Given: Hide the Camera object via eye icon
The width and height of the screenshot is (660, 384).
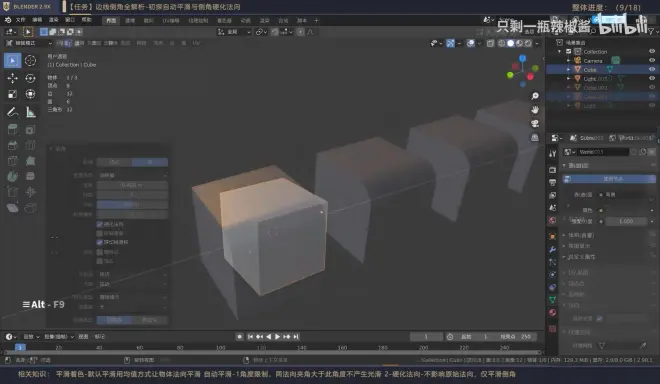Looking at the screenshot, I should pos(652,60).
